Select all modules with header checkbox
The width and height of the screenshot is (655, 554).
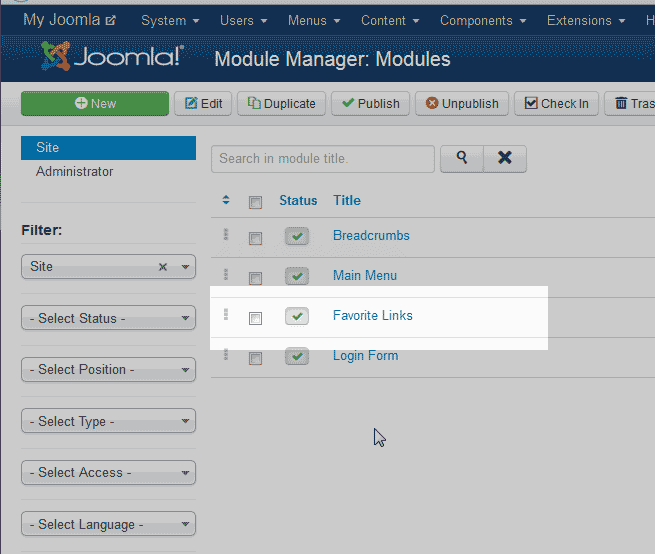[255, 202]
